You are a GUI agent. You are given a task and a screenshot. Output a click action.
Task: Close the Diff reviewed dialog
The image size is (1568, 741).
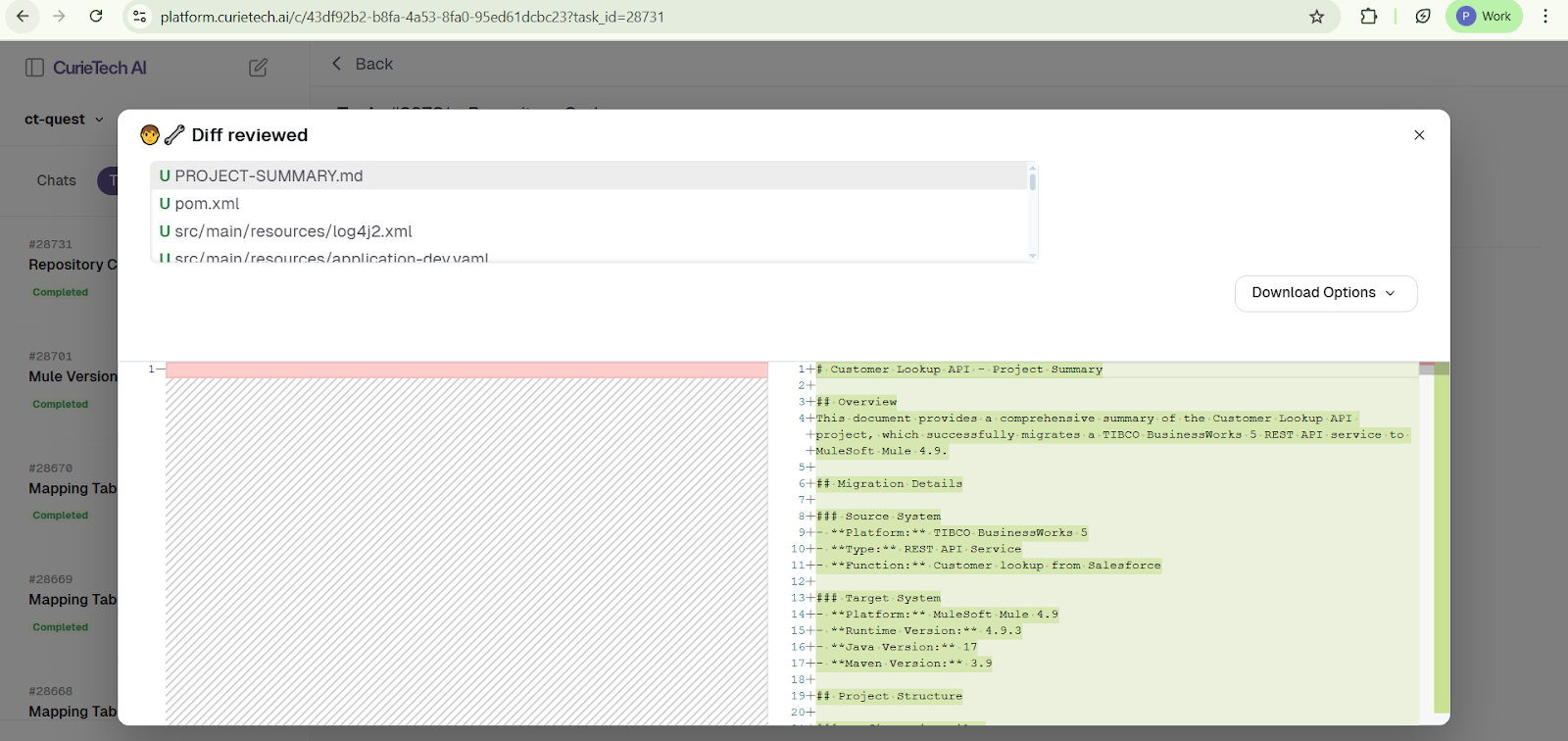pos(1419,135)
